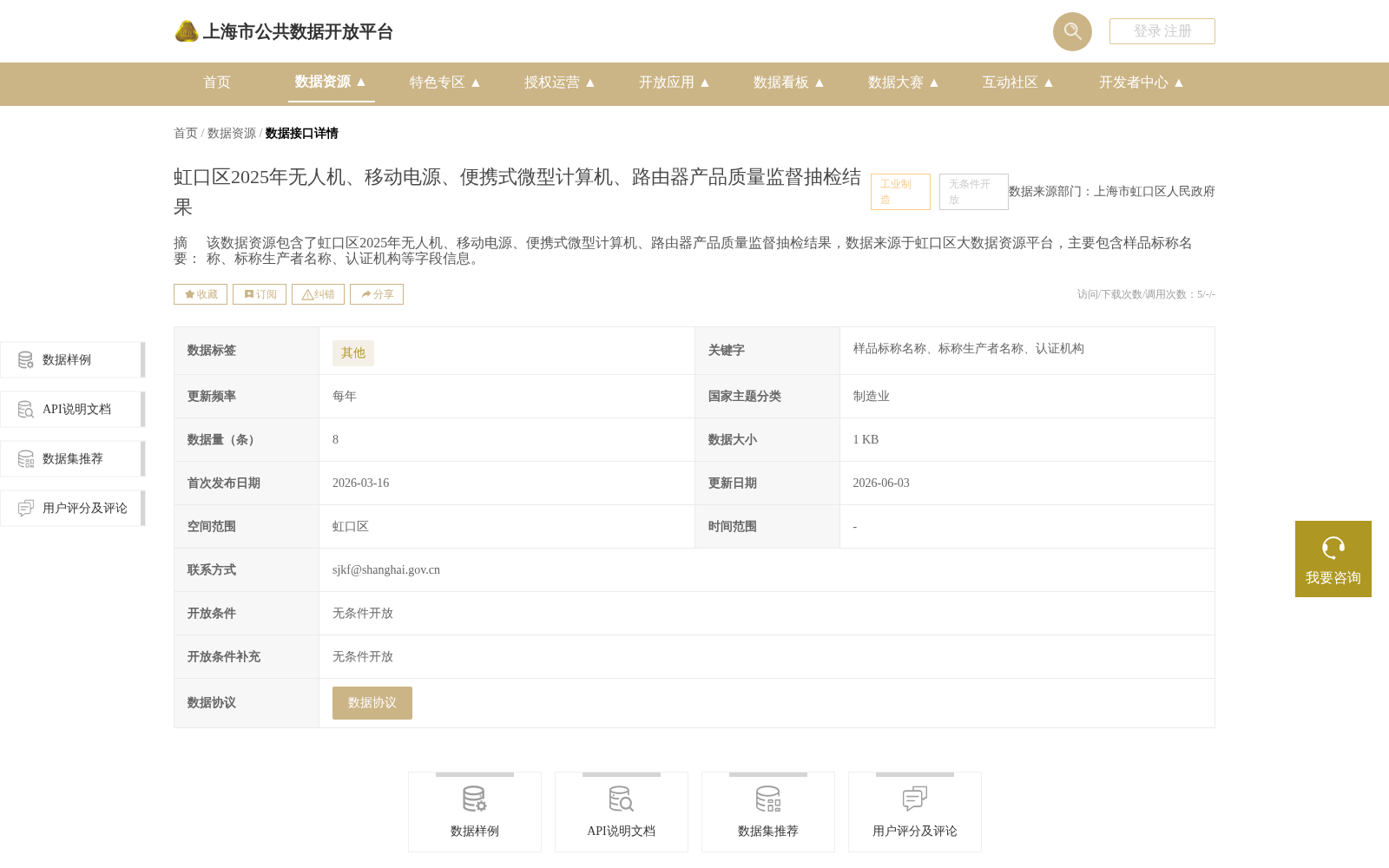This screenshot has width=1389, height=868.
Task: Go to 首页 in the navigation bar
Action: click(217, 82)
